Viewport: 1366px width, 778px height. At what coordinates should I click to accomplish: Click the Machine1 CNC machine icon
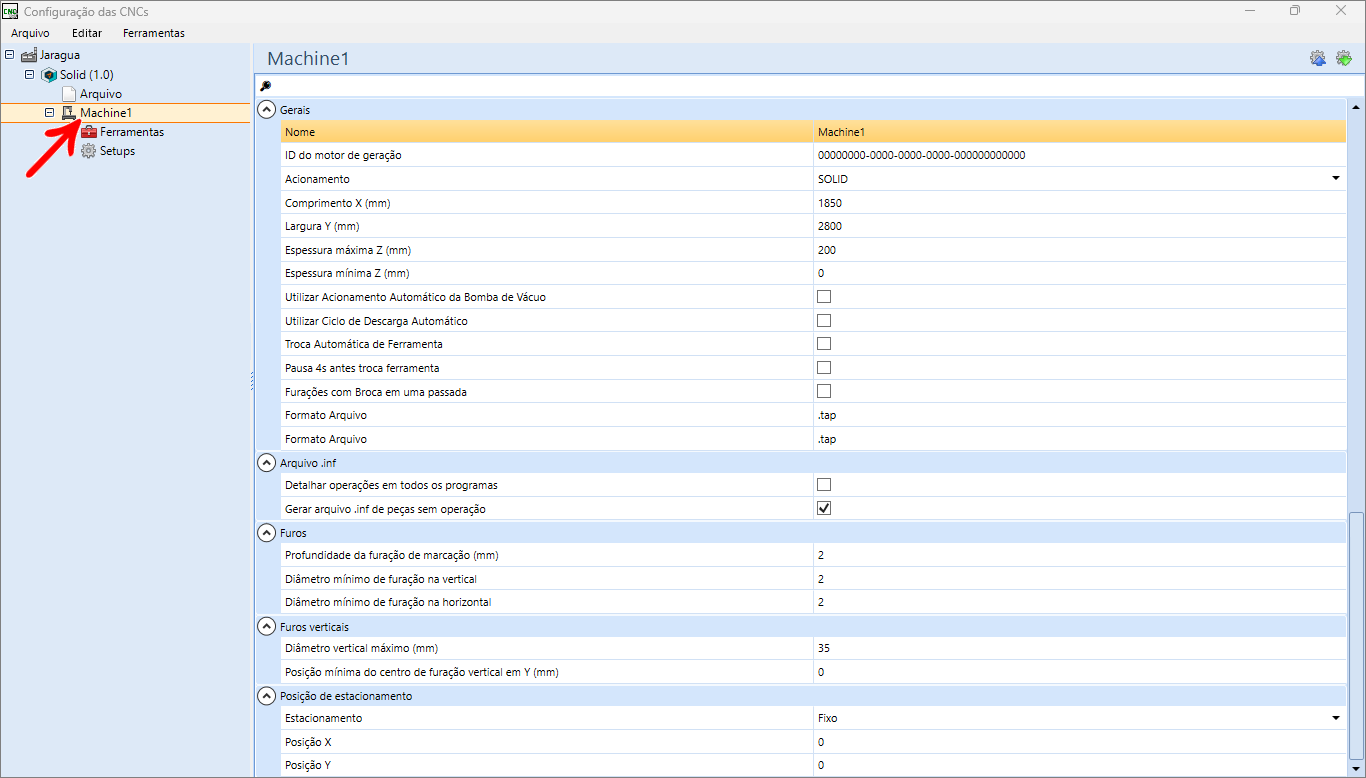[x=69, y=113]
